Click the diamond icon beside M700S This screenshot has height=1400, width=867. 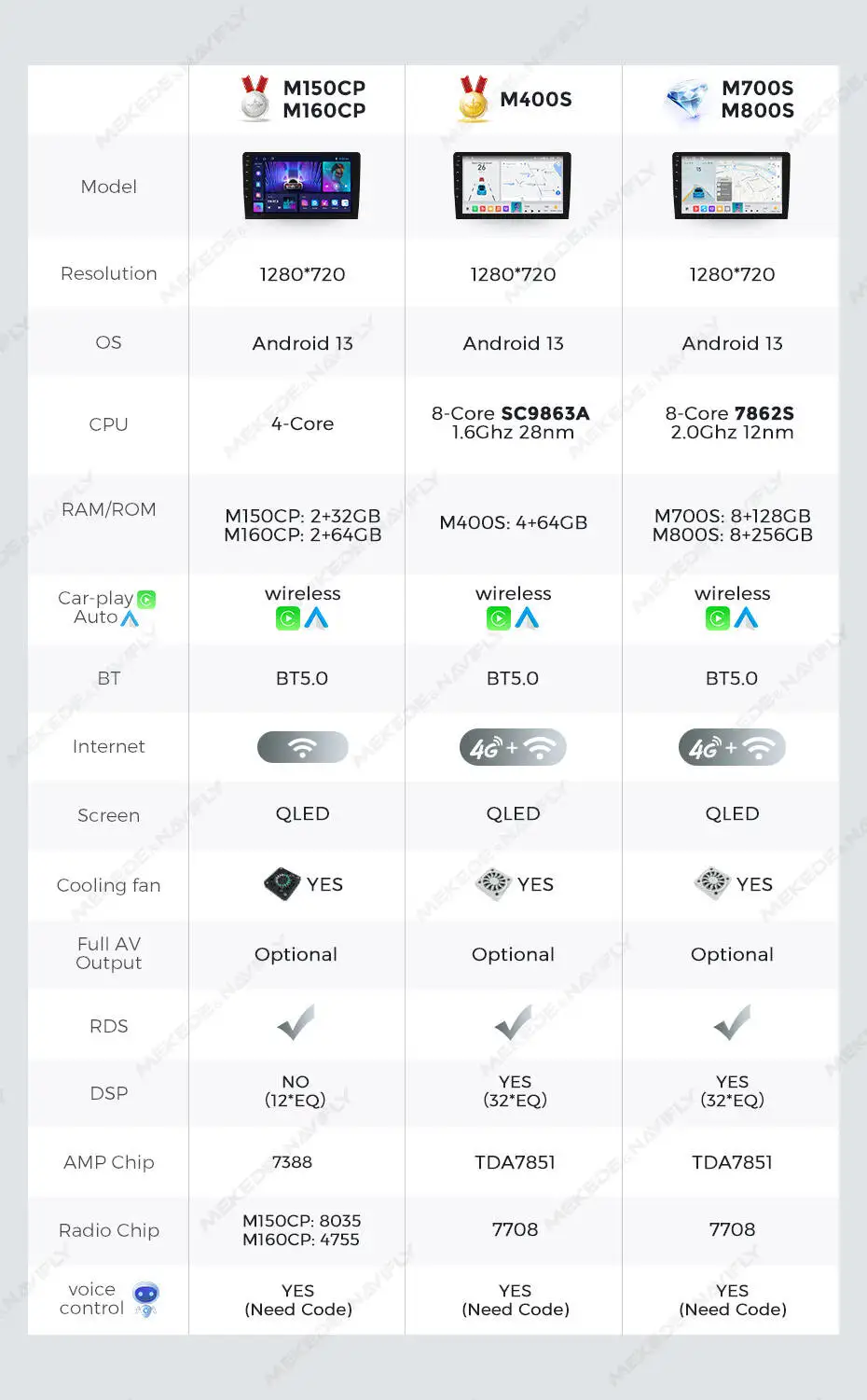tap(688, 99)
